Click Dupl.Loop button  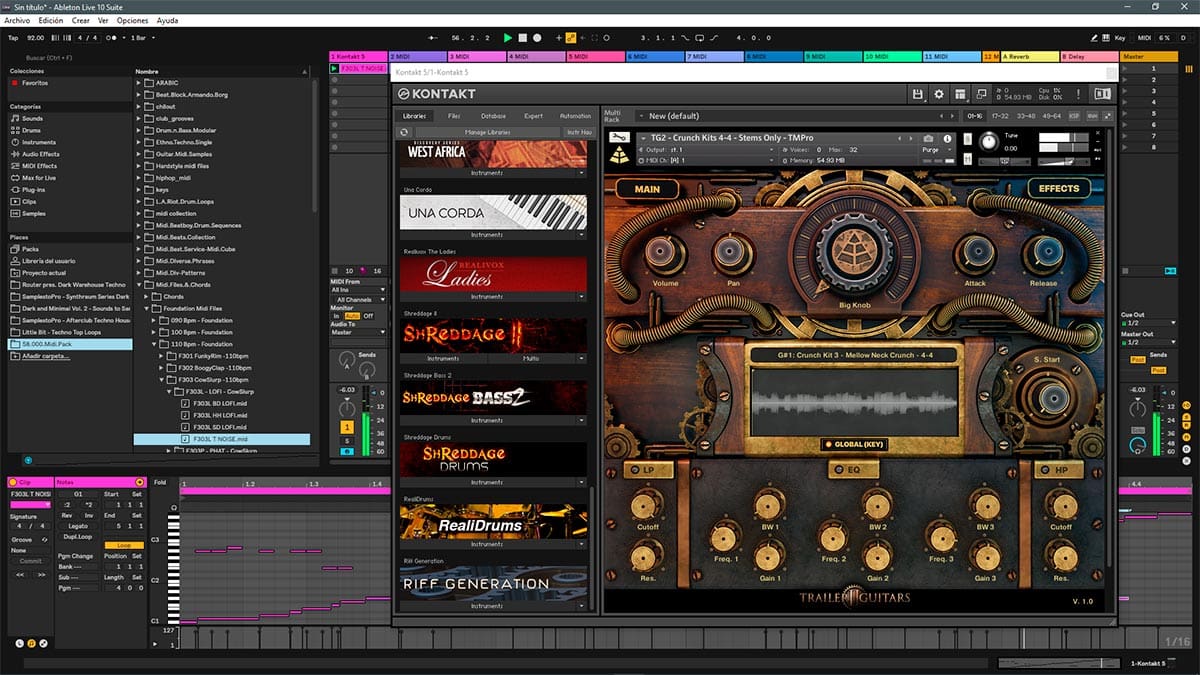coord(77,536)
